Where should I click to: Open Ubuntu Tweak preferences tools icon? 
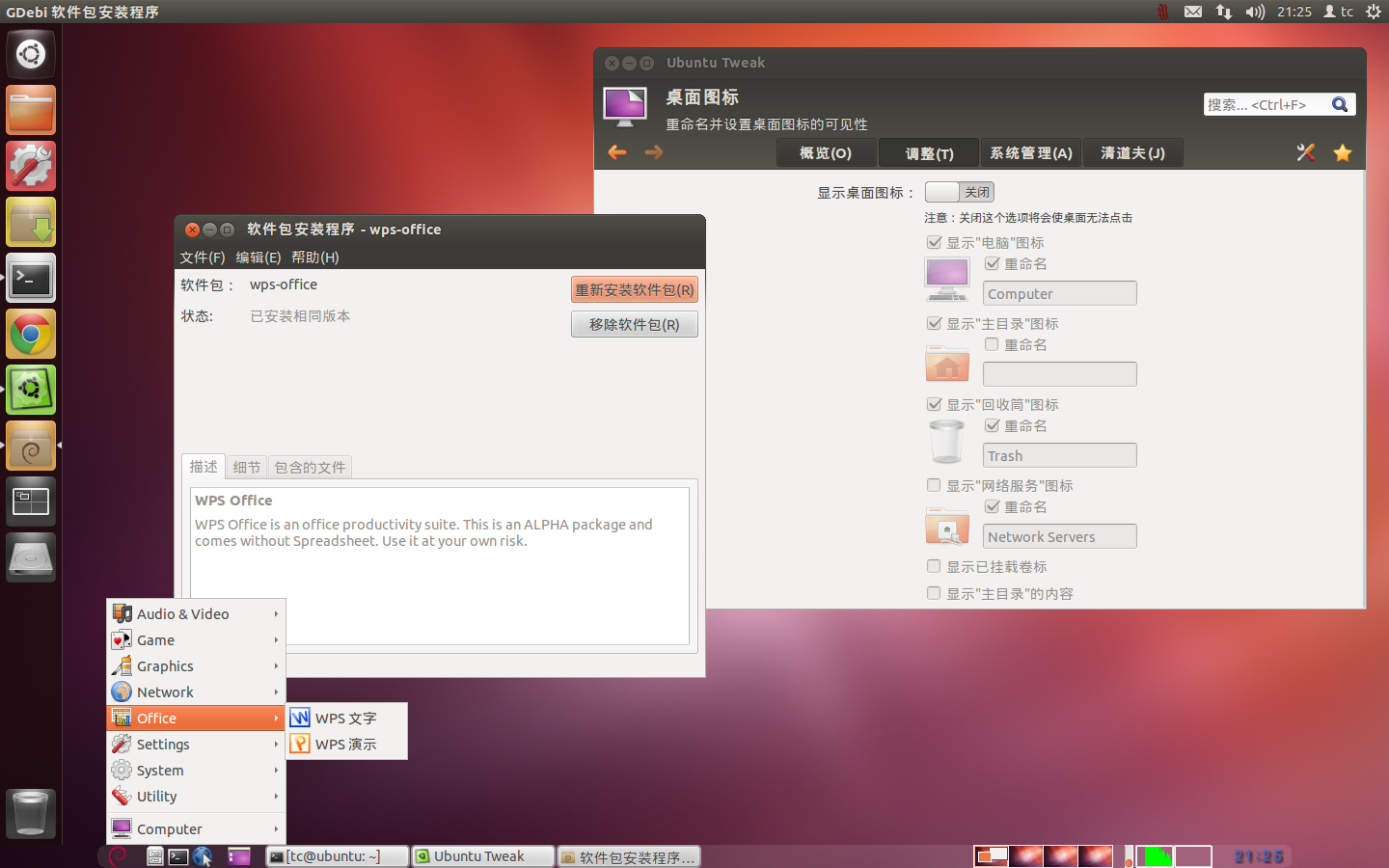pos(1306,152)
